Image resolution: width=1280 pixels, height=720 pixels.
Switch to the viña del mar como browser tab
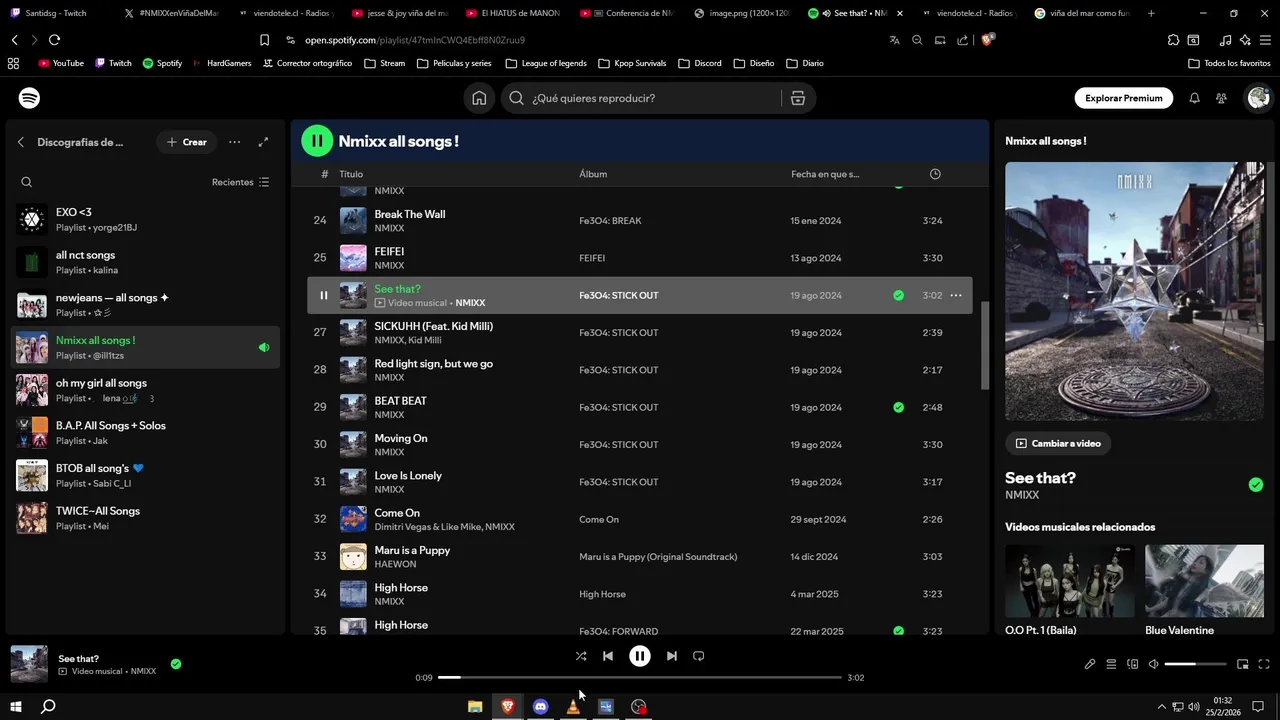[x=1081, y=13]
